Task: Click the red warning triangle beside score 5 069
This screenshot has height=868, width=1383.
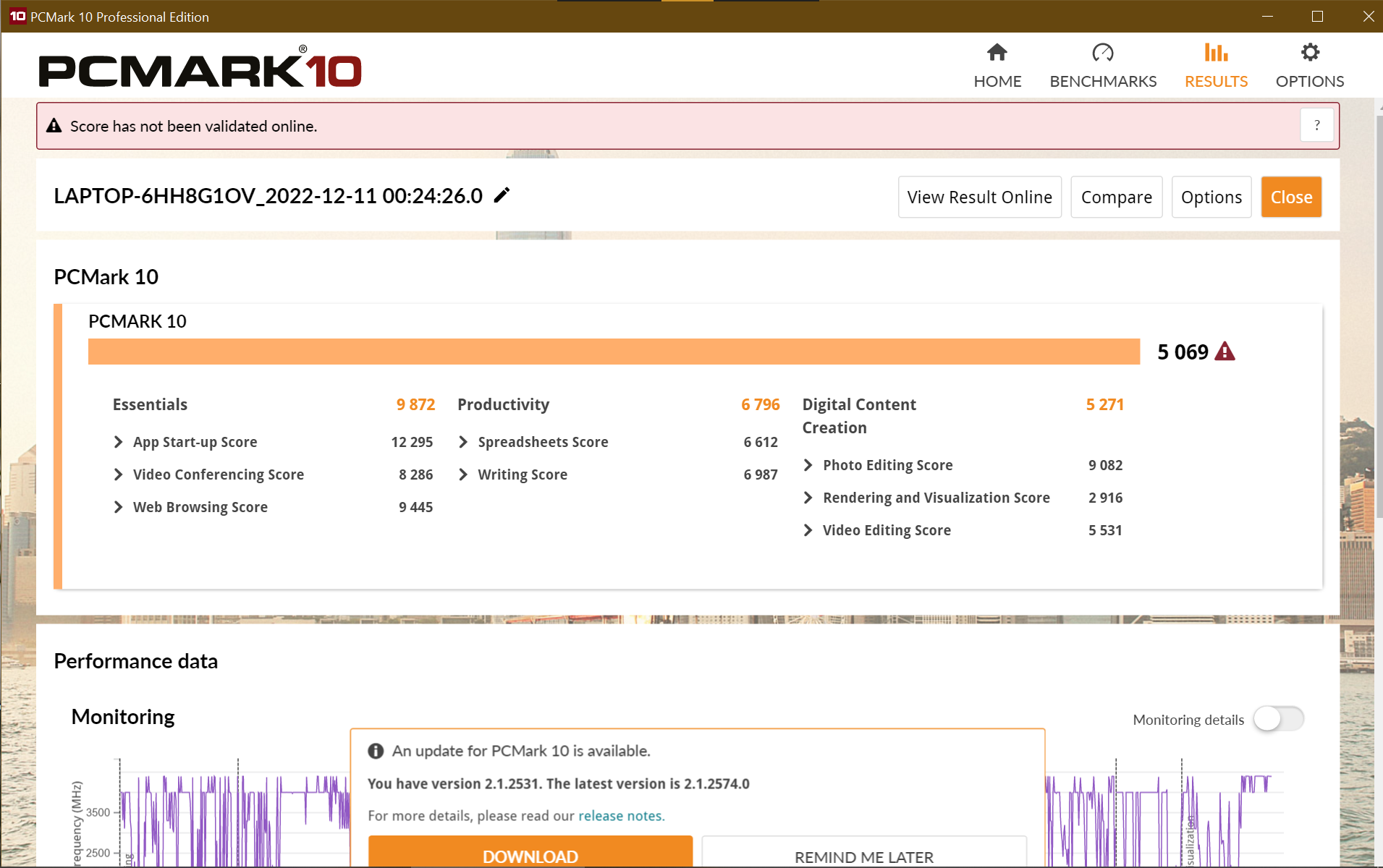Action: pyautogui.click(x=1225, y=352)
